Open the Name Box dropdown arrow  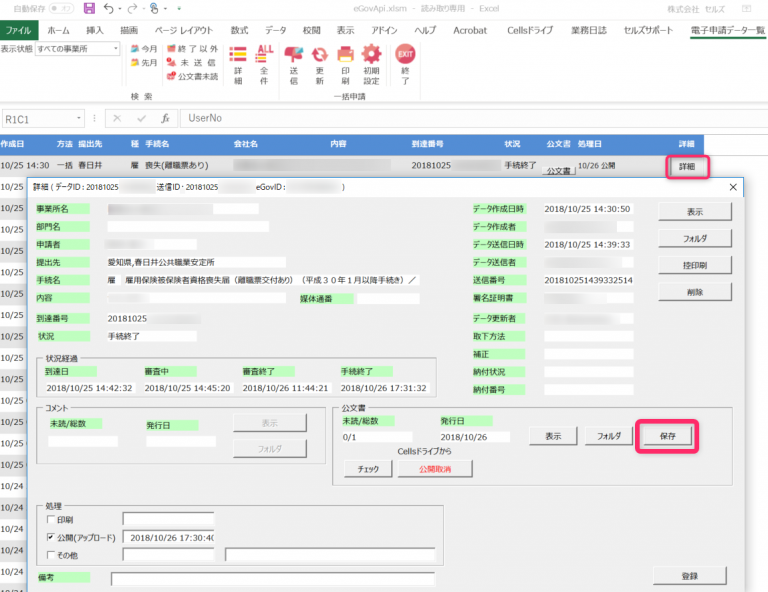[x=78, y=118]
